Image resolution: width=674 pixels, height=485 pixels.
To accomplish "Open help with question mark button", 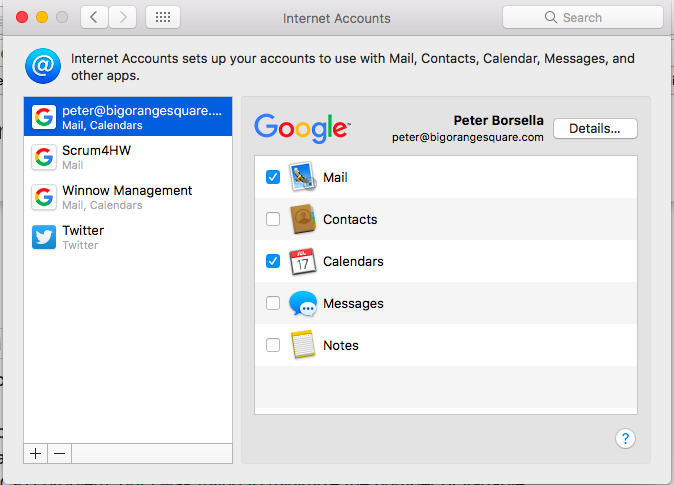I will point(625,439).
